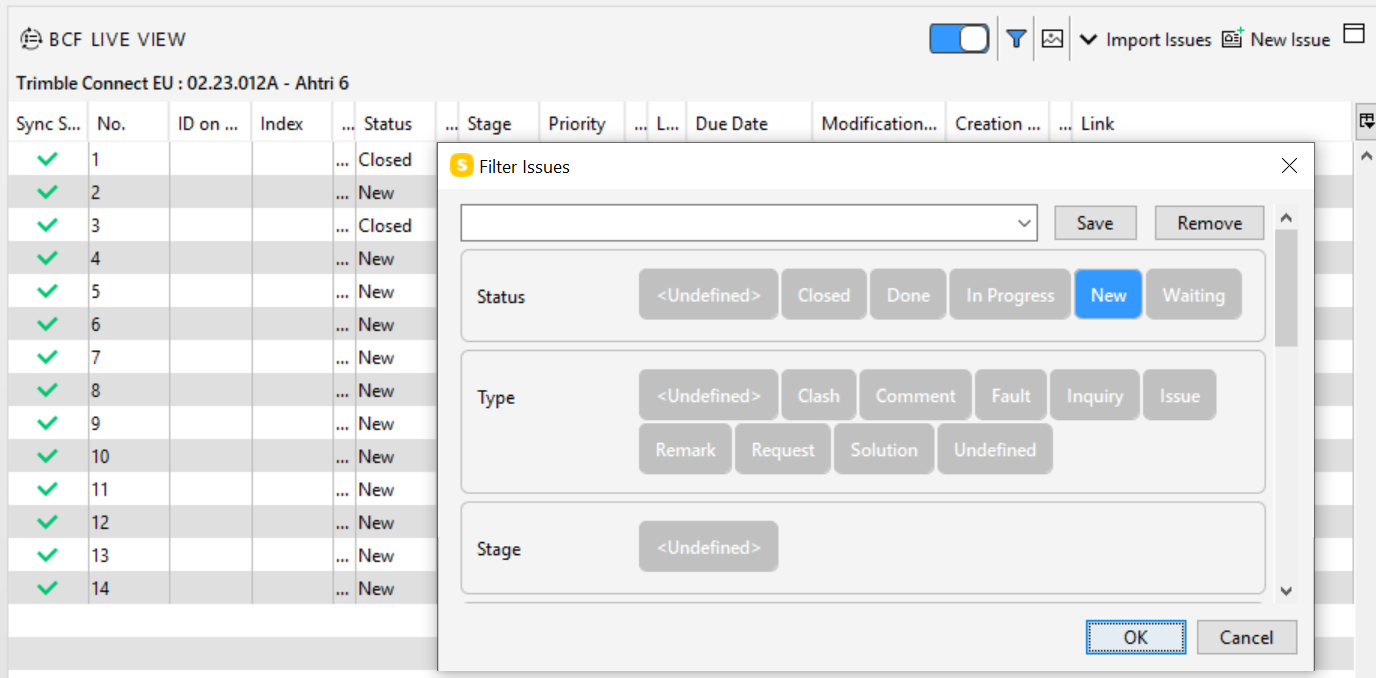Toggle Type filter Request
This screenshot has height=678, width=1376.
pyautogui.click(x=783, y=450)
